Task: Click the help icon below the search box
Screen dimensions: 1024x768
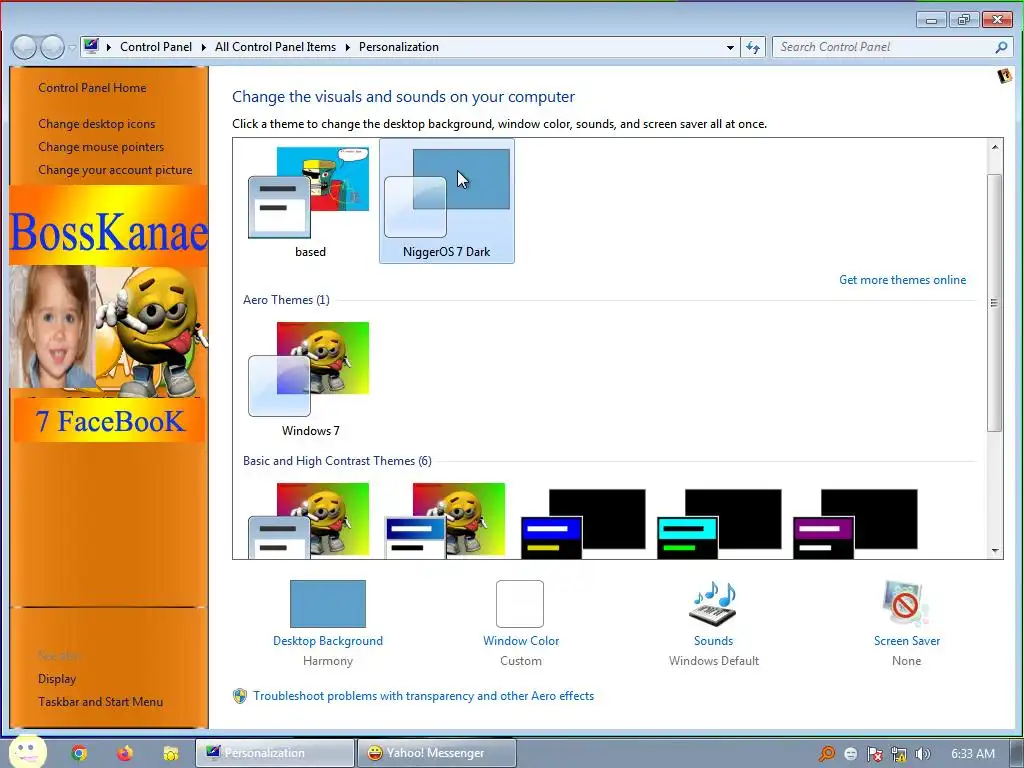Action: click(x=1004, y=76)
